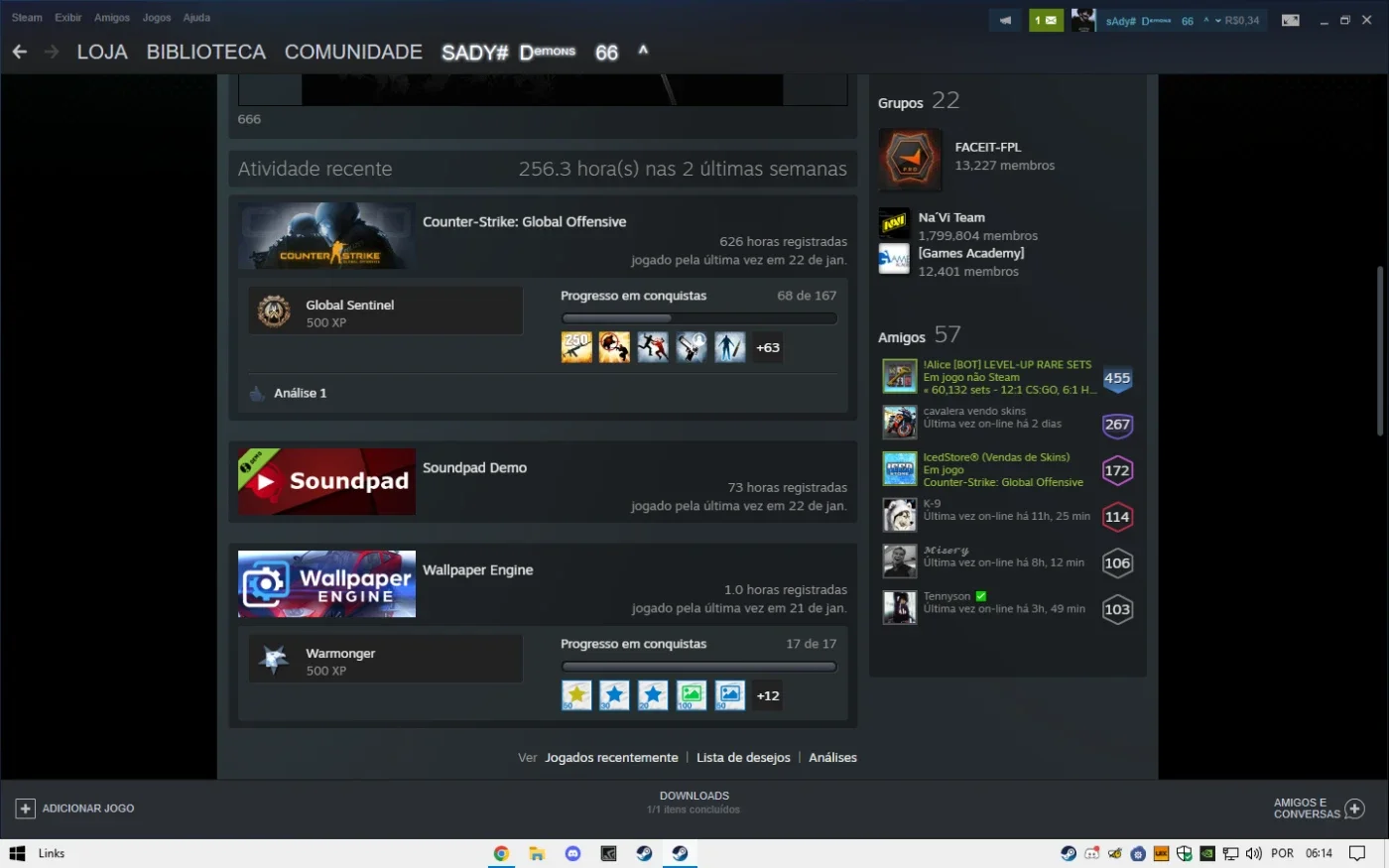Open the Lista de desejos link
Screen dimensions: 1389x868
click(743, 757)
